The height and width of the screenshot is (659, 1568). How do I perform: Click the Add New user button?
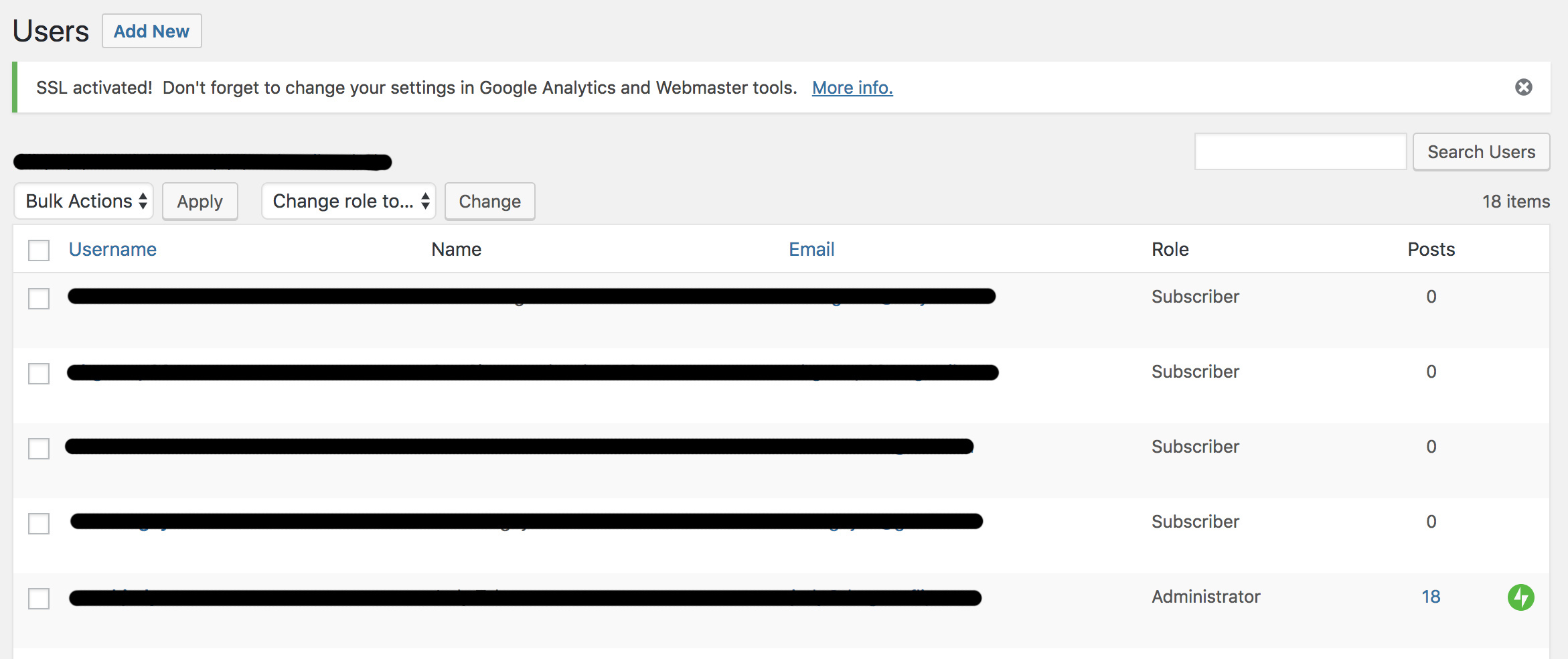[151, 31]
